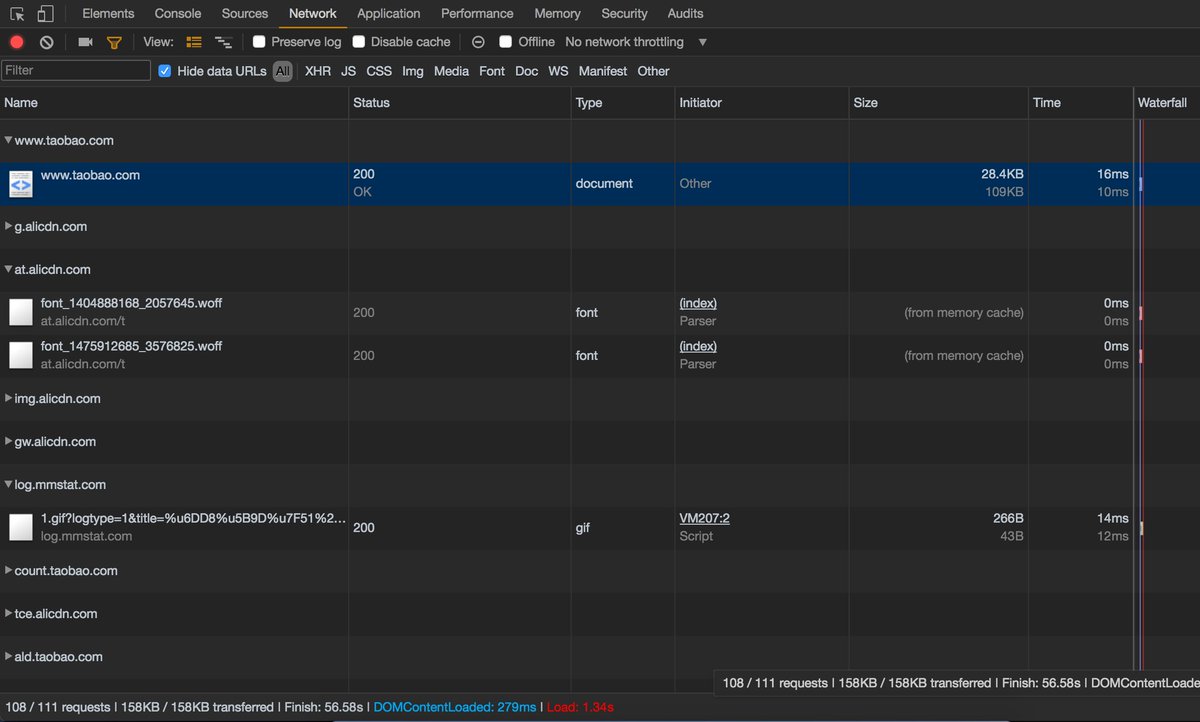Check the Offline checkbox
Screen dimensions: 1200x722
[x=506, y=42]
